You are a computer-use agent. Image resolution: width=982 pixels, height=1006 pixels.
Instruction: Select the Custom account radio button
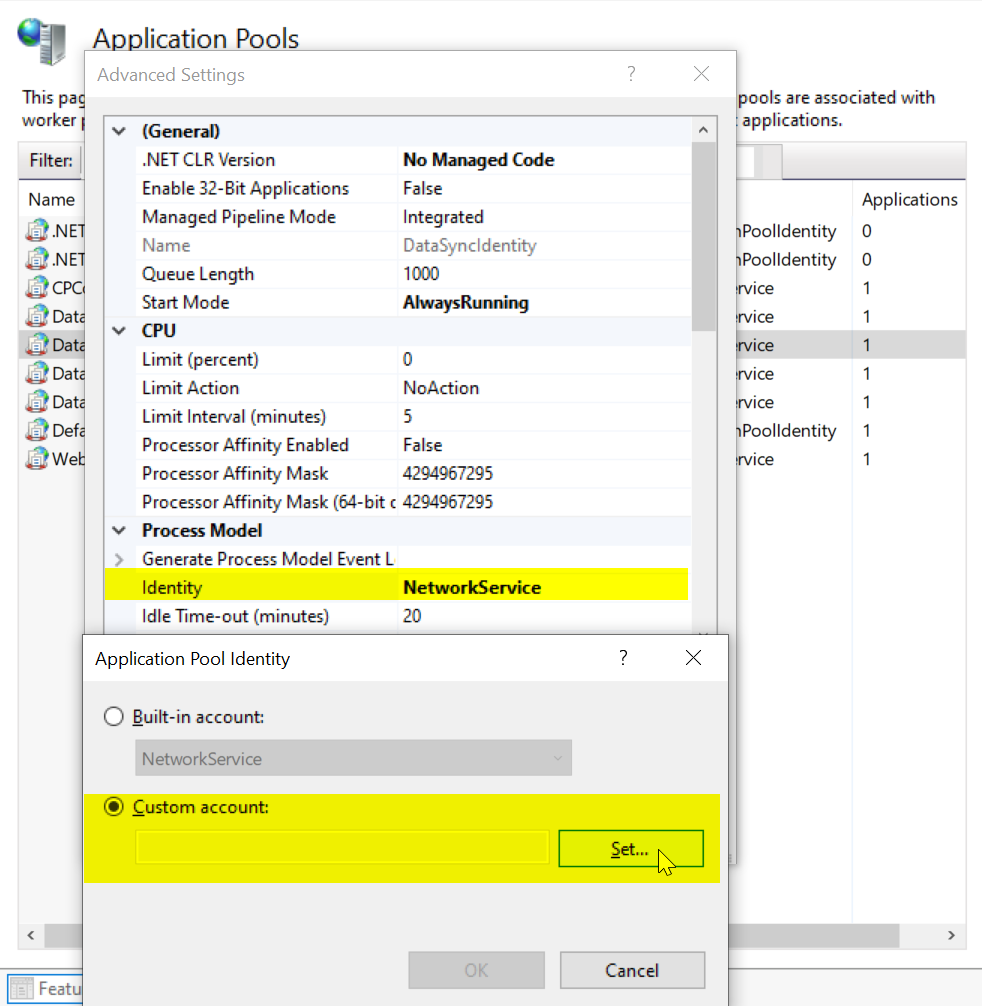pos(115,807)
